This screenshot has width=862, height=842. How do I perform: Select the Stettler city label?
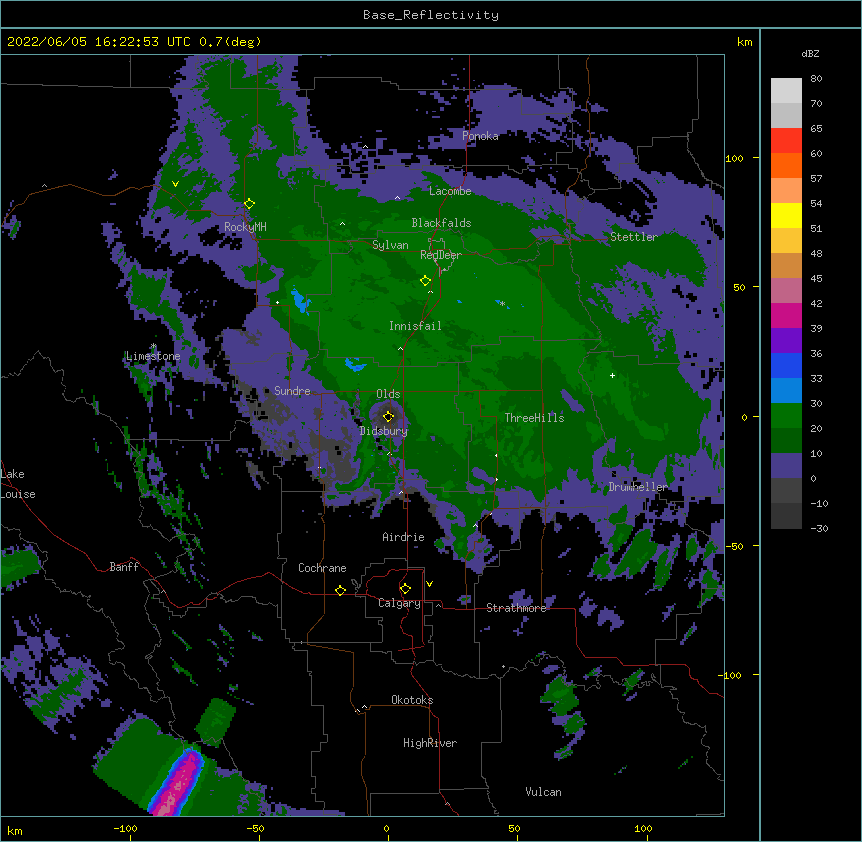pos(634,237)
